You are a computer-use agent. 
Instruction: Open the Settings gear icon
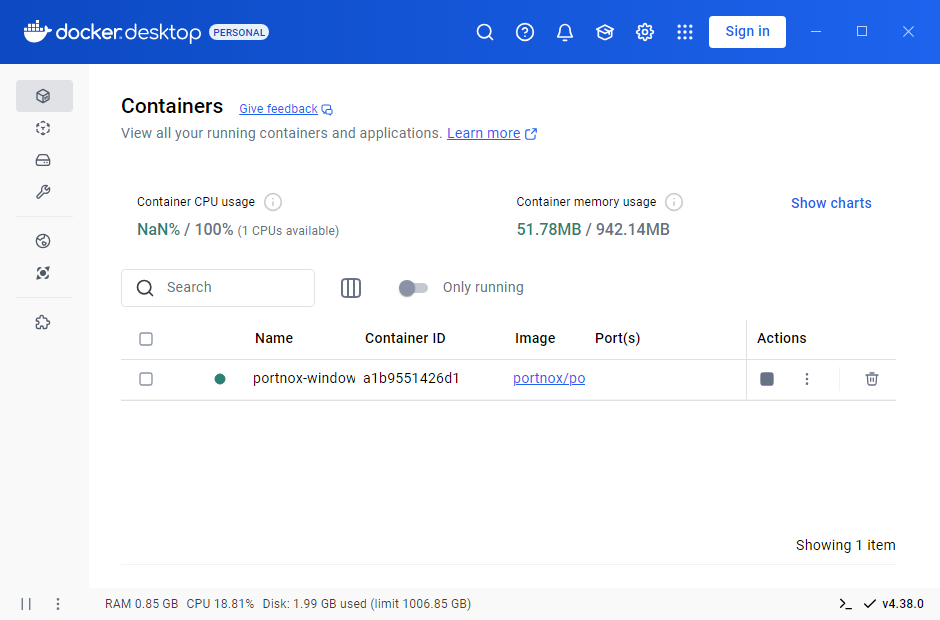point(645,32)
